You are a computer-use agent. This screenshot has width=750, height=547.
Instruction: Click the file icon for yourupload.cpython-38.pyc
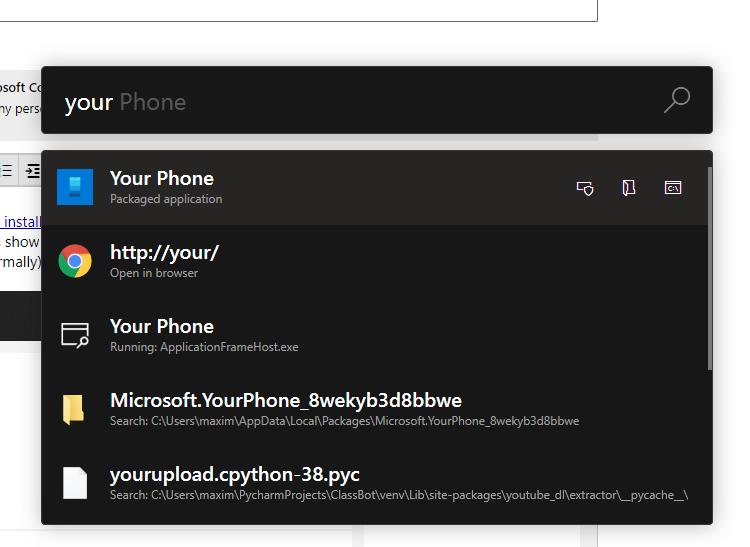click(75, 483)
